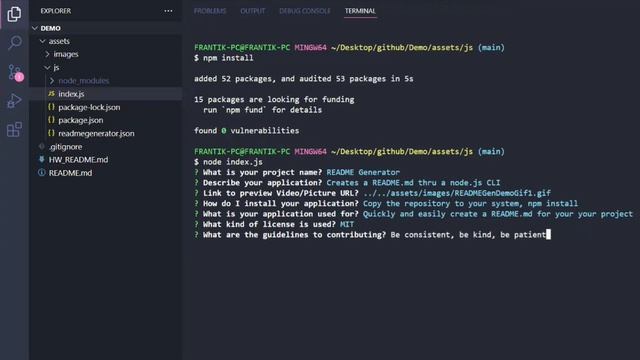Image resolution: width=640 pixels, height=360 pixels.
Task: Click the braces icon beside readmegenerator.json
Action: (51, 133)
